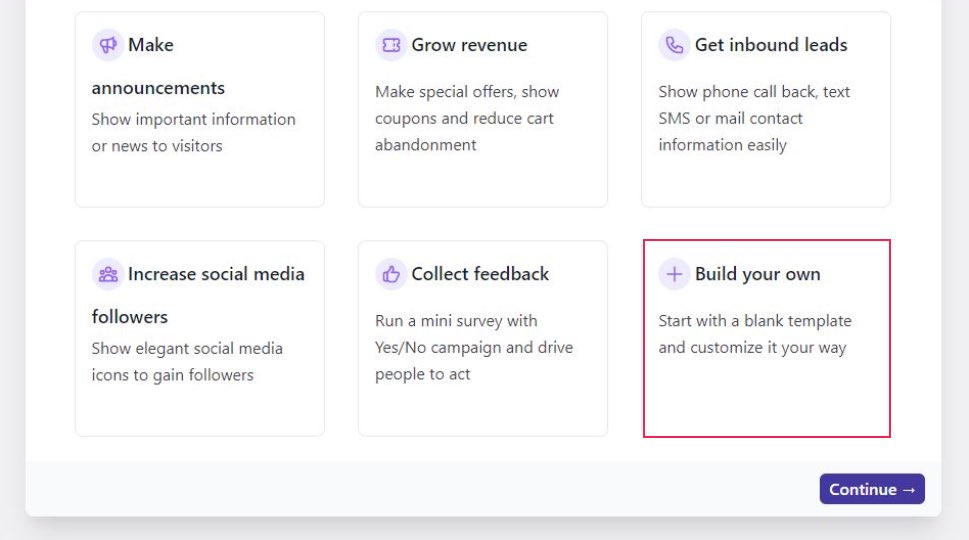Select the Build your own card

pos(766,339)
